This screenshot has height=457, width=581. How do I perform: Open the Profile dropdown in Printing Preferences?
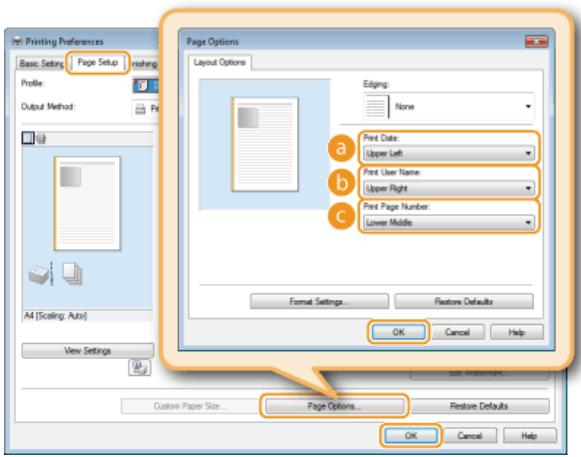146,85
